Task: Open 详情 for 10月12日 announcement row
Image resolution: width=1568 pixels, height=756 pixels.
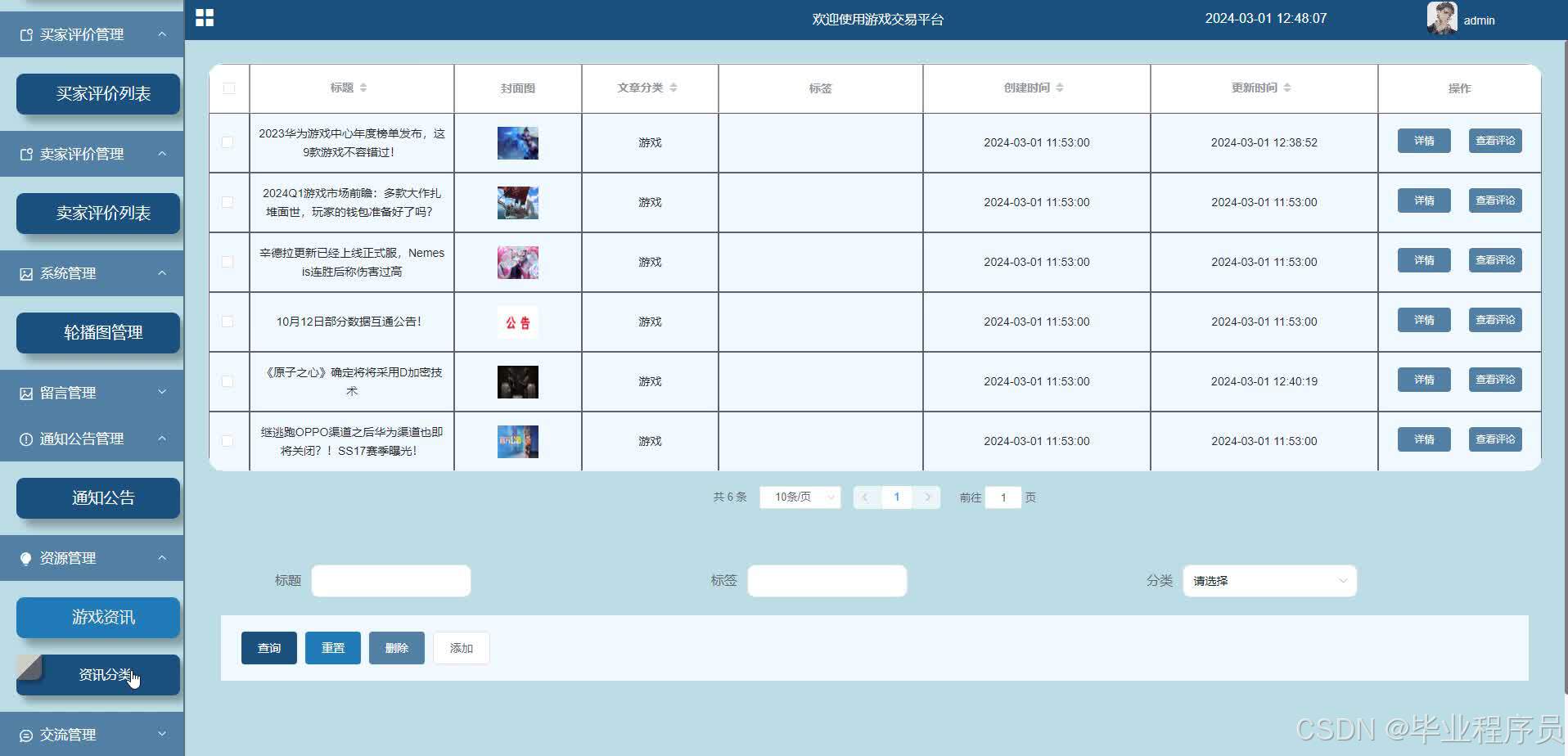Action: click(x=1424, y=320)
